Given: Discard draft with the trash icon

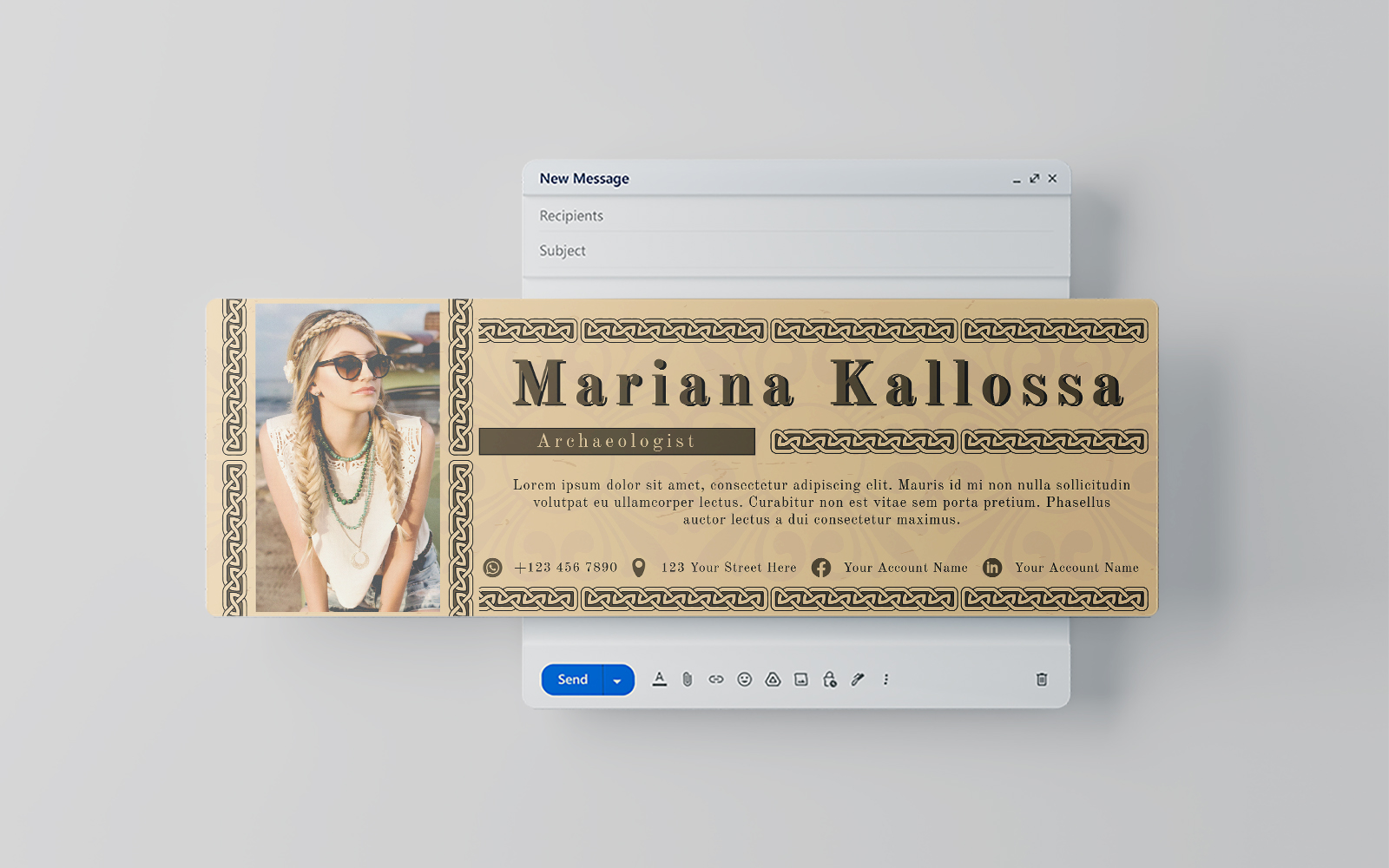Looking at the screenshot, I should pyautogui.click(x=1042, y=680).
